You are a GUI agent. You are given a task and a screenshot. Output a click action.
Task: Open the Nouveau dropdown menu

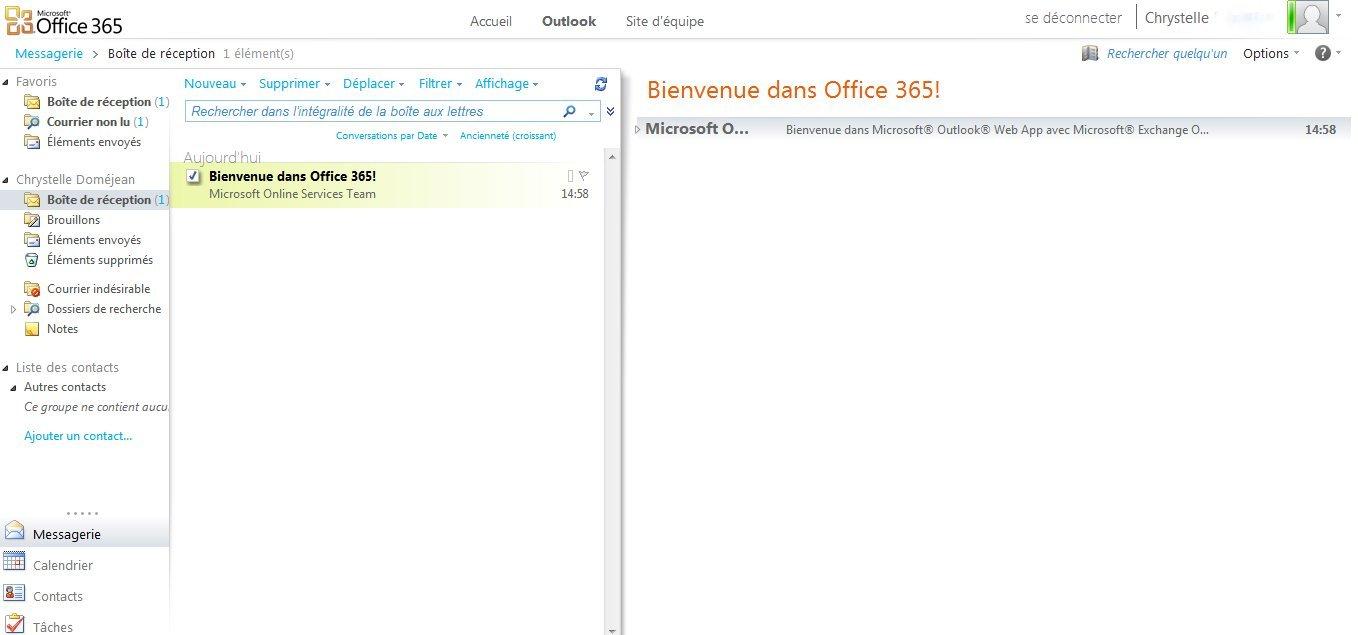pyautogui.click(x=215, y=84)
